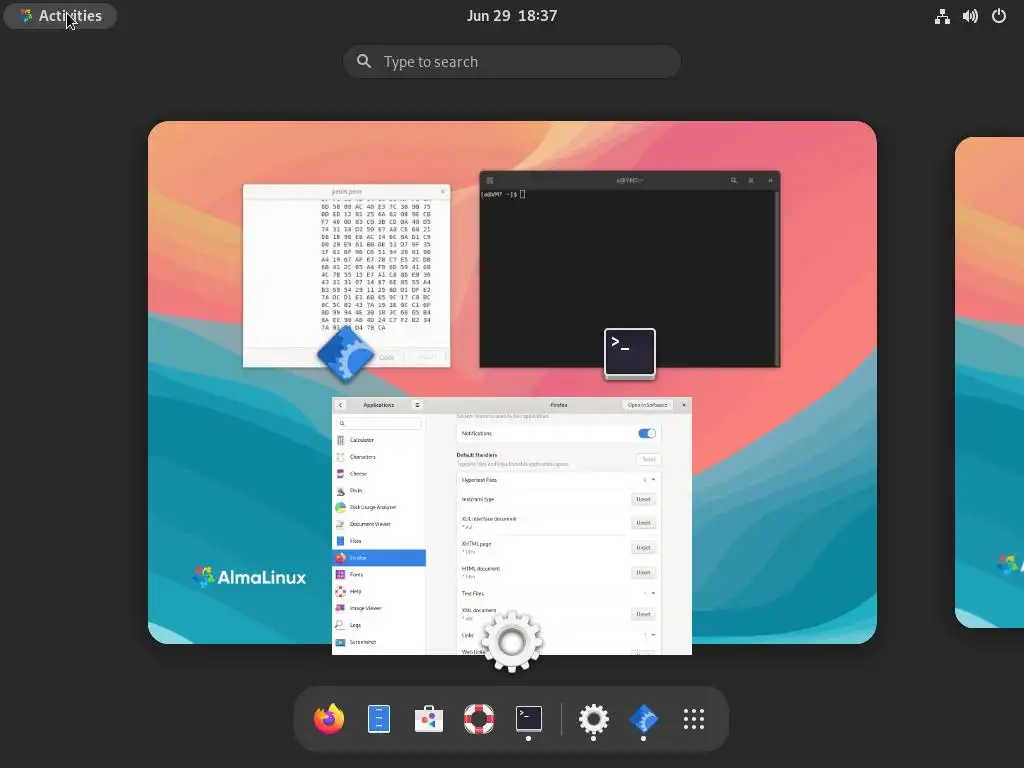Toggle the Notifications switch for Firefox

tap(647, 434)
